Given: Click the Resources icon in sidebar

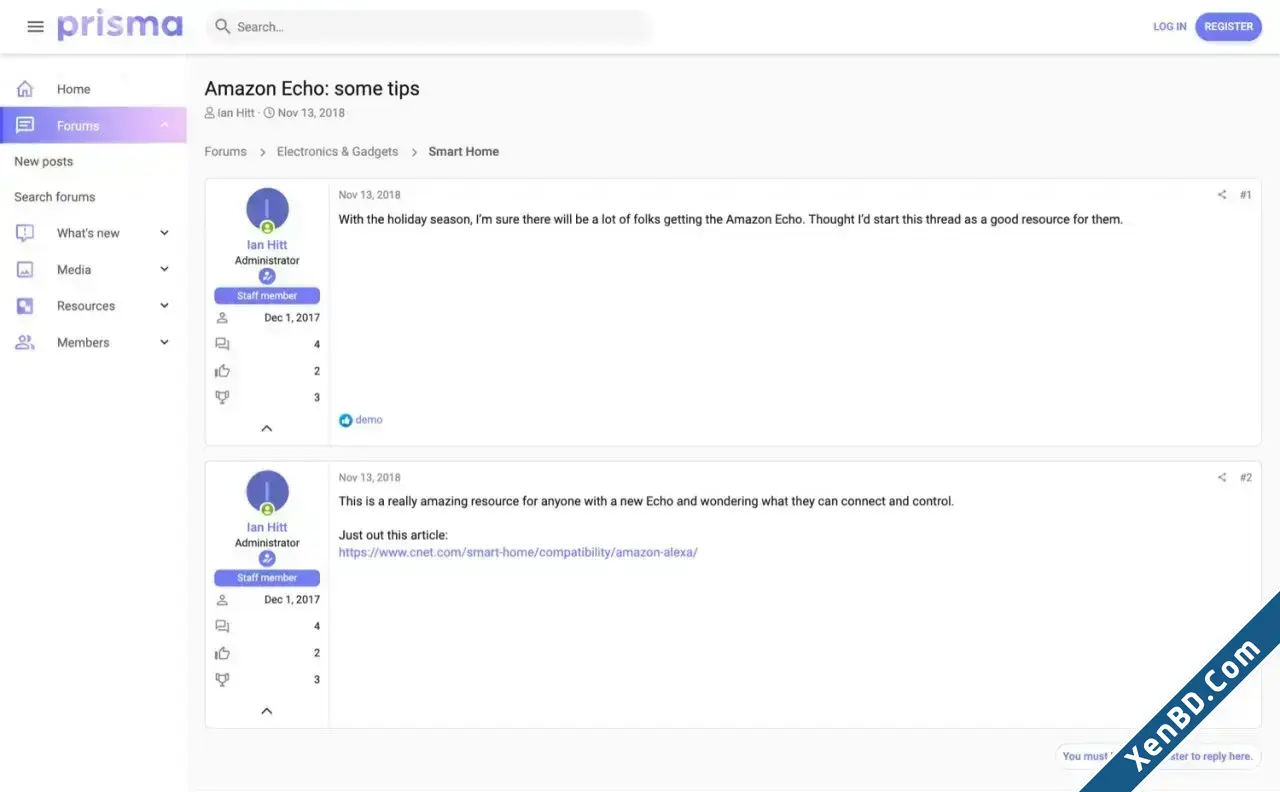Looking at the screenshot, I should [25, 306].
